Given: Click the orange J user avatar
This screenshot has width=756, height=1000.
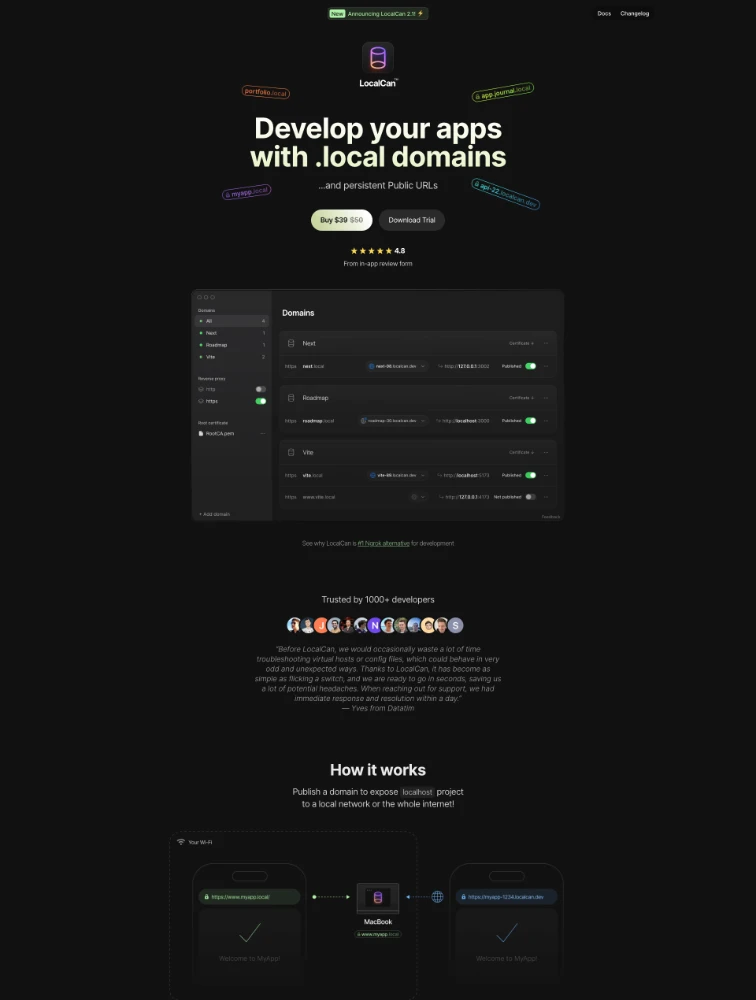Looking at the screenshot, I should pos(321,626).
